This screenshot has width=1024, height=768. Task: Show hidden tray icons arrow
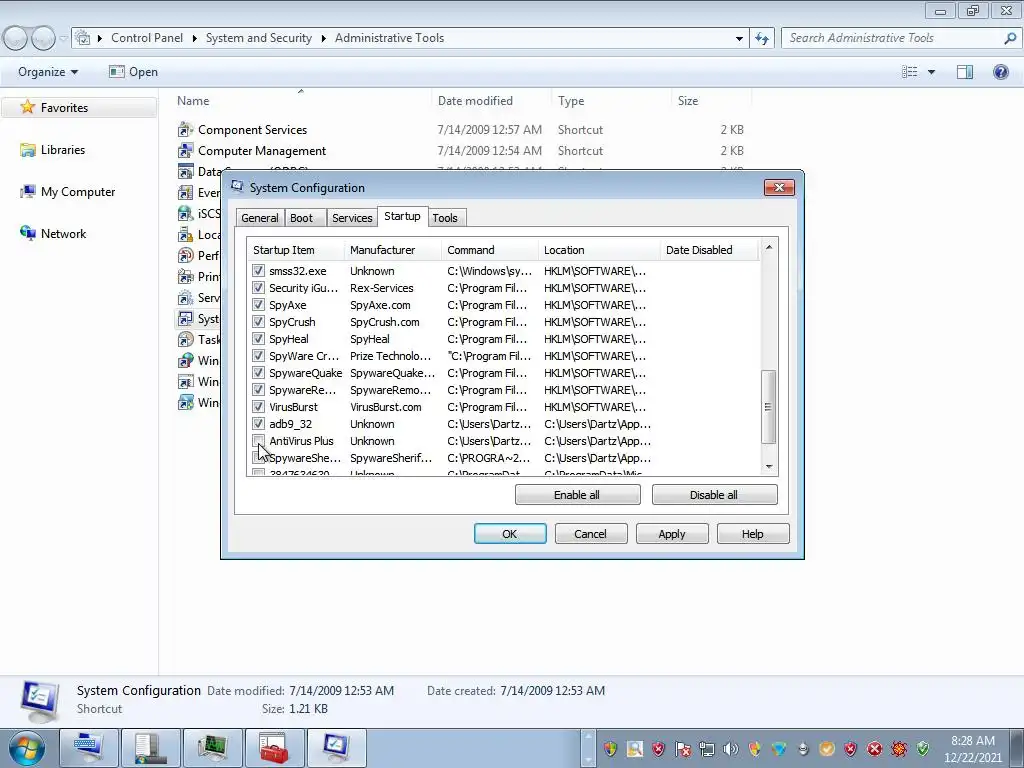point(587,748)
